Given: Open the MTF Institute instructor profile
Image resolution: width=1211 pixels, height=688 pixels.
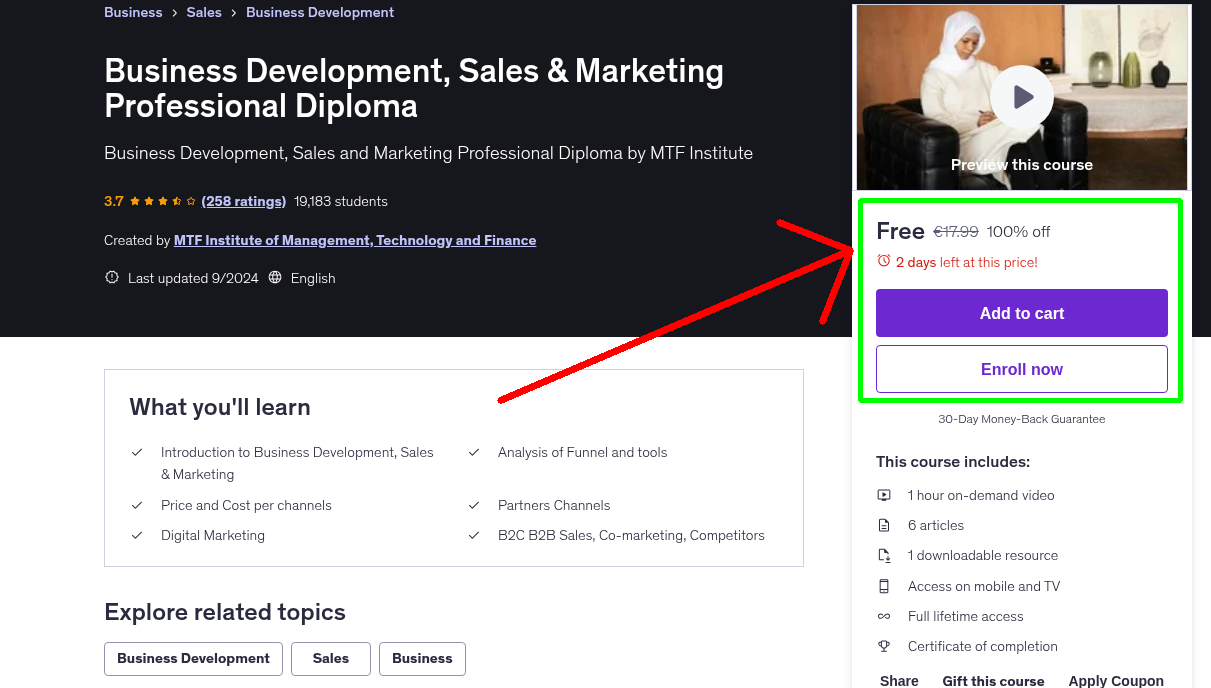Looking at the screenshot, I should (355, 240).
